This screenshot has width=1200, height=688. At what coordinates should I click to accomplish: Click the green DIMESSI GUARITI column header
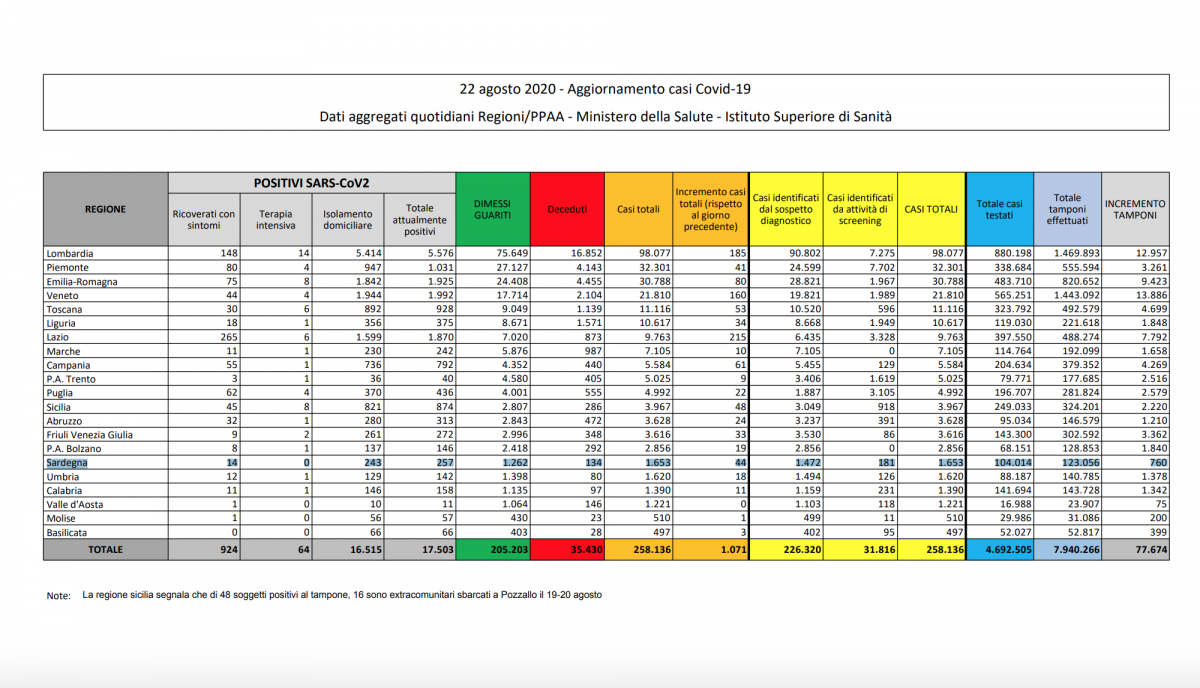pos(492,208)
